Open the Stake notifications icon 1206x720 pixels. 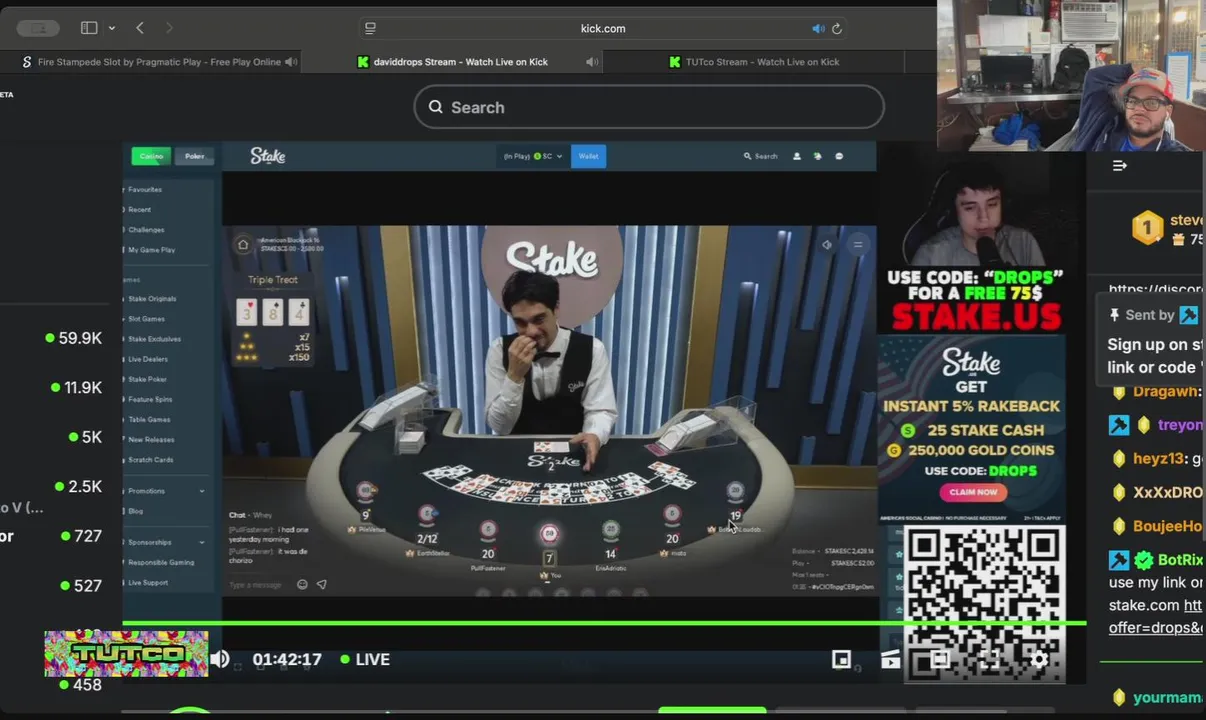[818, 156]
